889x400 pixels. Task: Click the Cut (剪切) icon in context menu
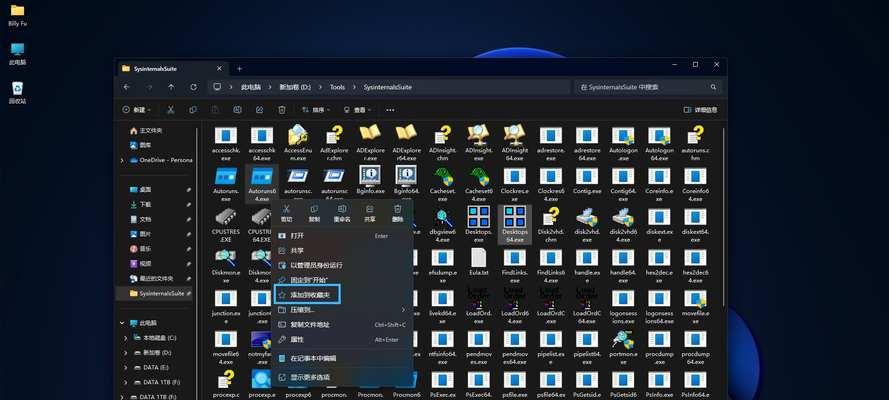click(286, 210)
